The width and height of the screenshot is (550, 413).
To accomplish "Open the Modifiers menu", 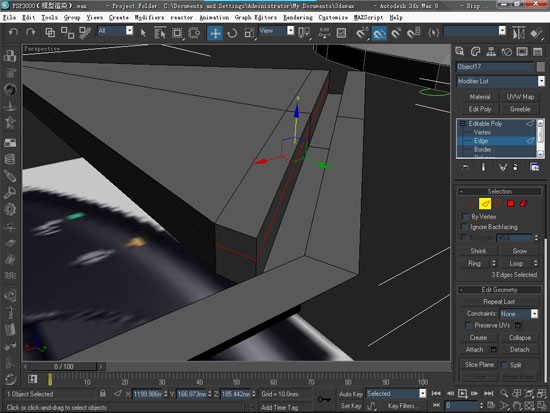I will (149, 17).
